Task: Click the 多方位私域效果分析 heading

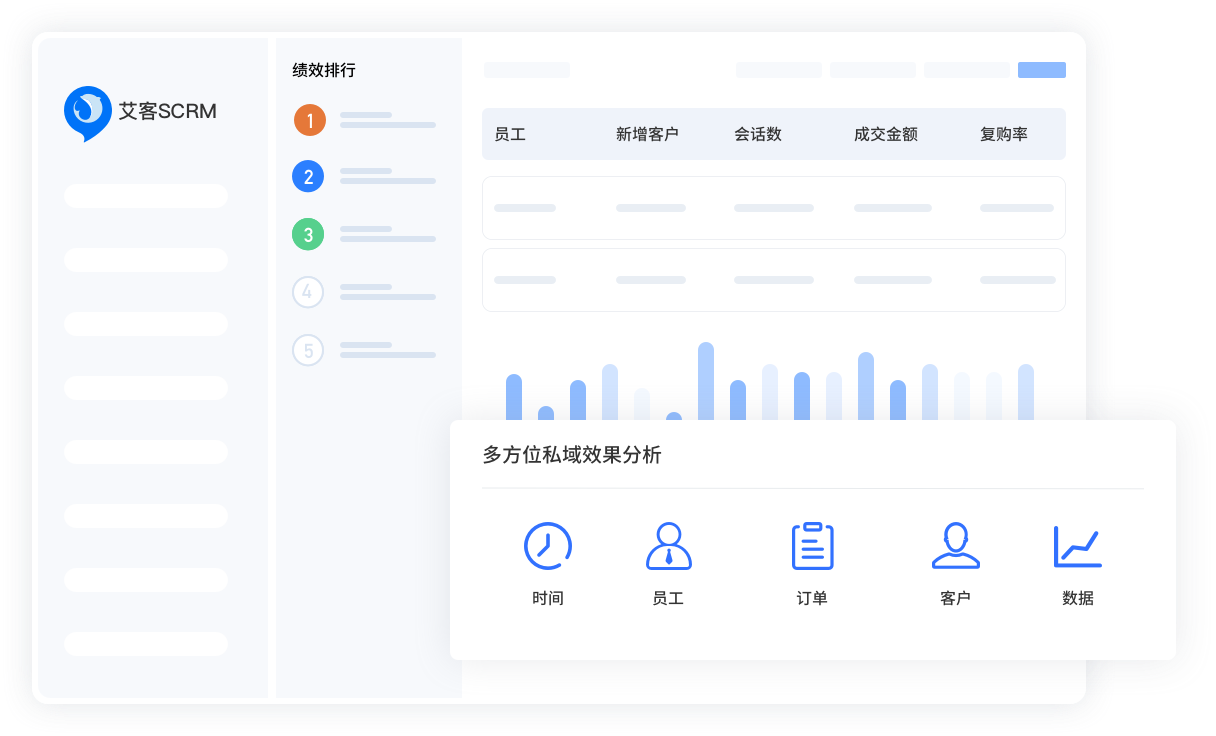Action: 572,455
